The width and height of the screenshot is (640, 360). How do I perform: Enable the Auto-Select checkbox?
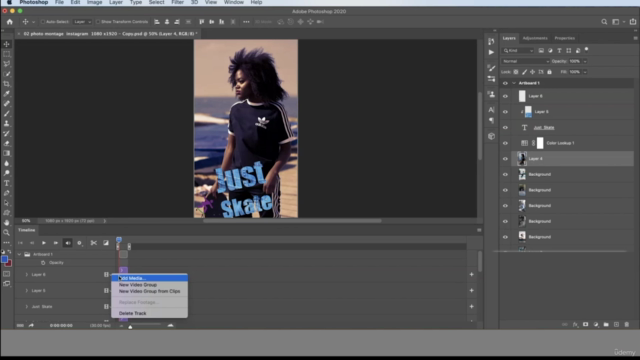tap(43, 22)
